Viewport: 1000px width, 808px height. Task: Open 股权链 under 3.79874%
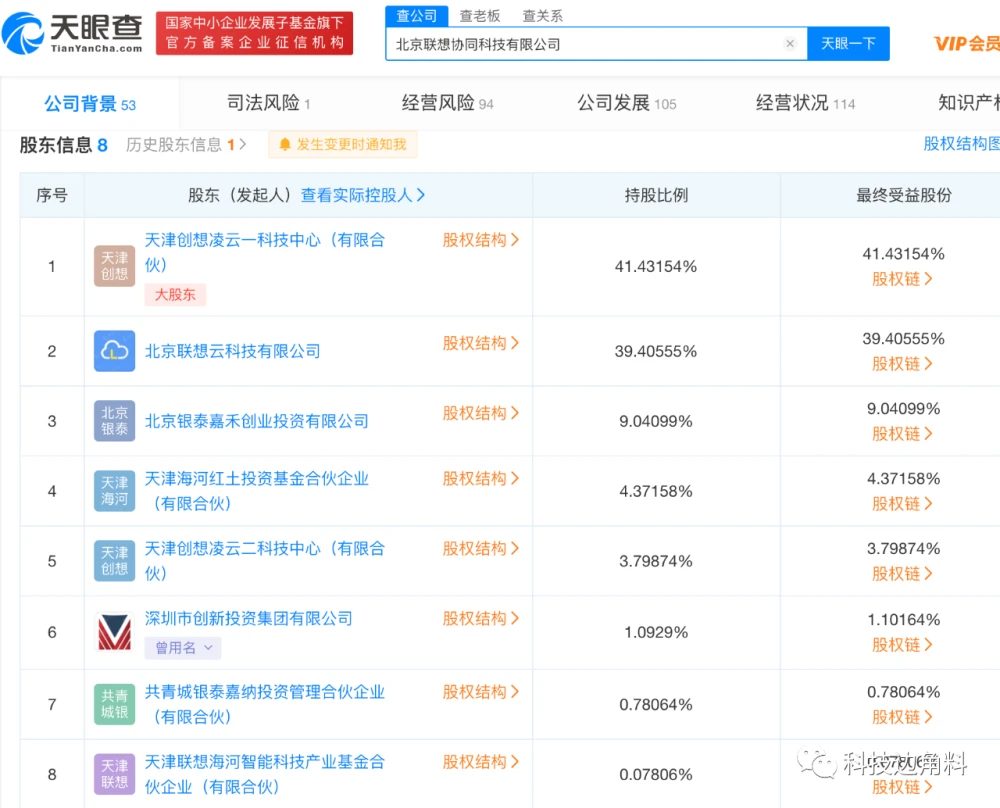902,574
